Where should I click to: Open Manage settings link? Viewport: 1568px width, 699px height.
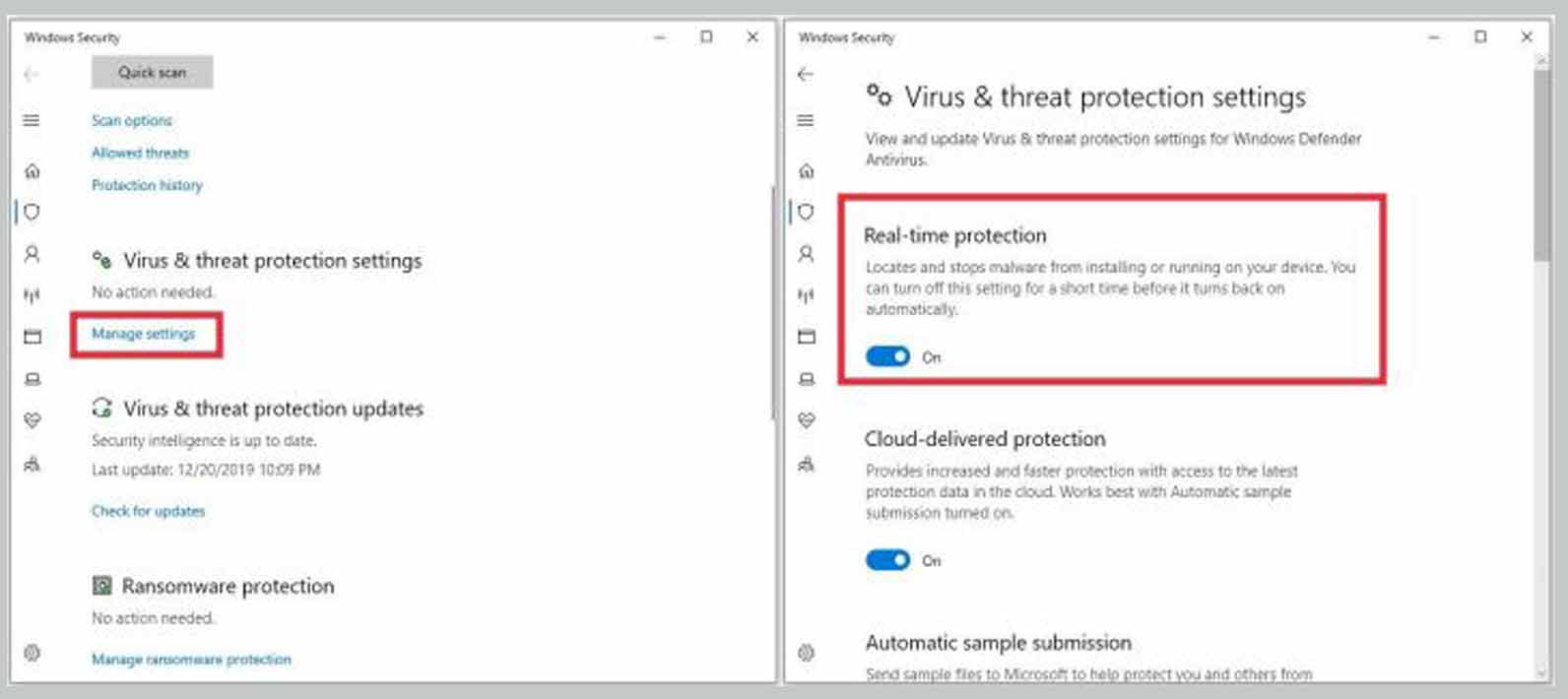(x=144, y=334)
